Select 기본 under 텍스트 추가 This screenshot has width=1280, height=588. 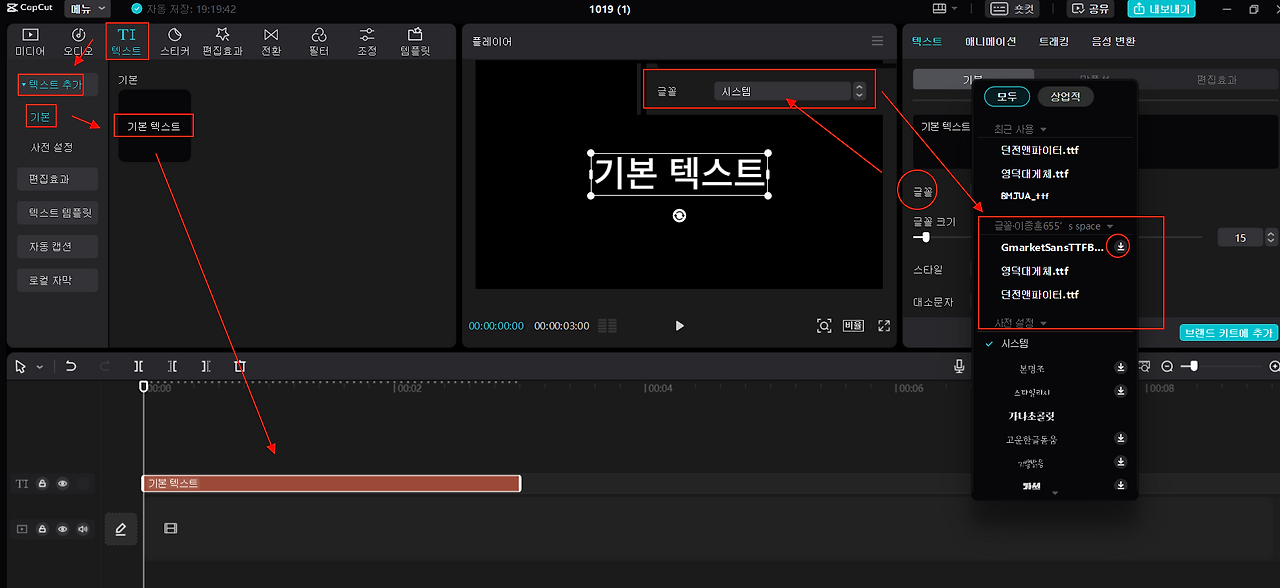[x=40, y=117]
